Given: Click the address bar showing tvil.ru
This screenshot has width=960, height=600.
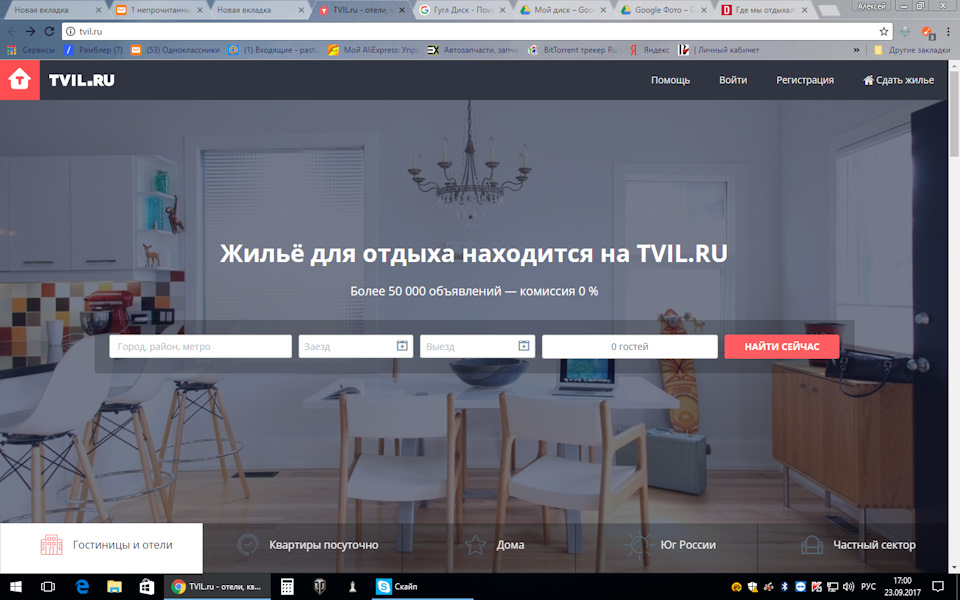Looking at the screenshot, I should pos(478,31).
